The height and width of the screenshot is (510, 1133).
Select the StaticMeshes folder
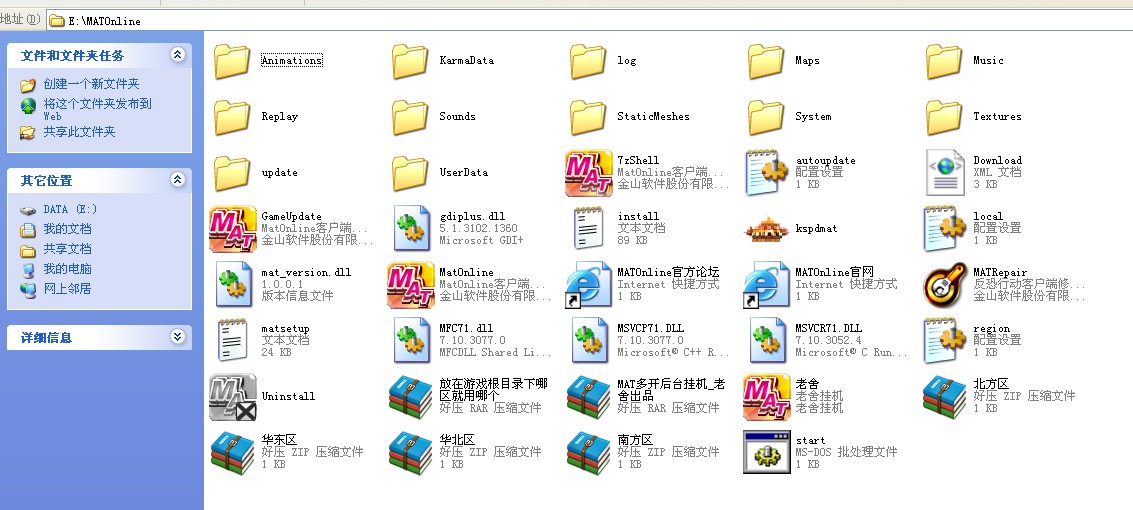(587, 117)
